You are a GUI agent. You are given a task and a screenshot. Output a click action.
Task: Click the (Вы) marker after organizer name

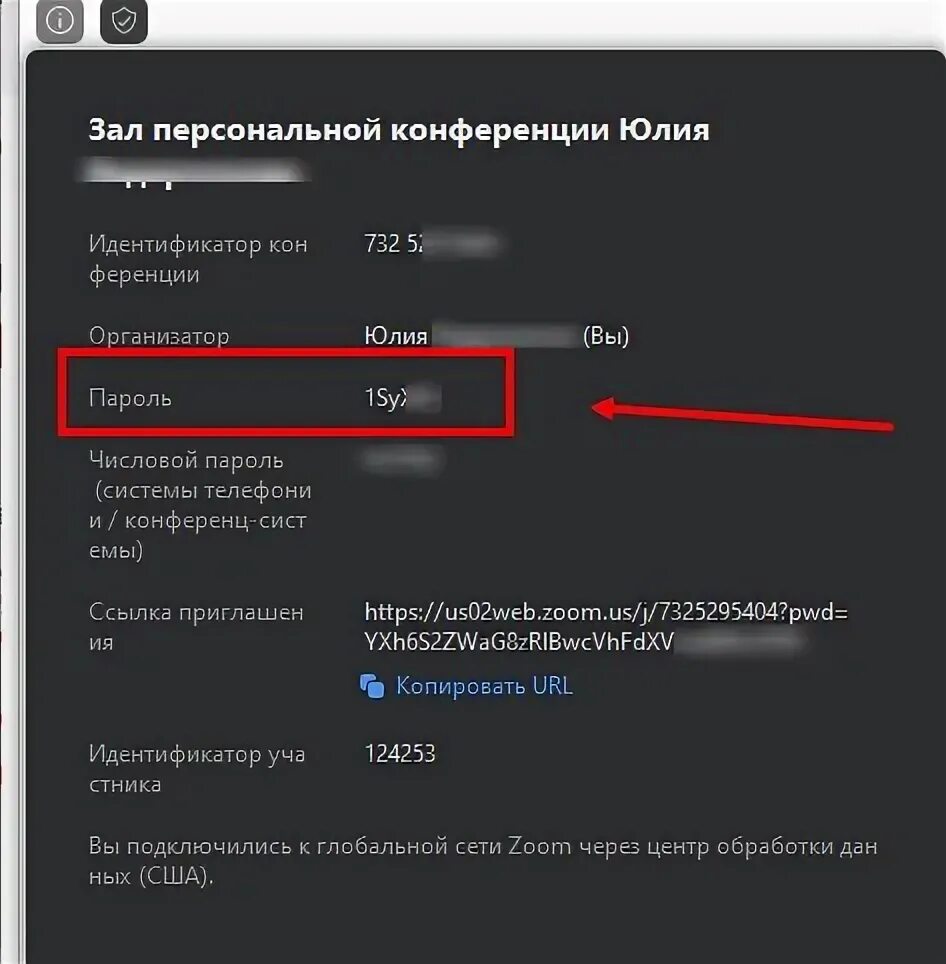click(605, 336)
